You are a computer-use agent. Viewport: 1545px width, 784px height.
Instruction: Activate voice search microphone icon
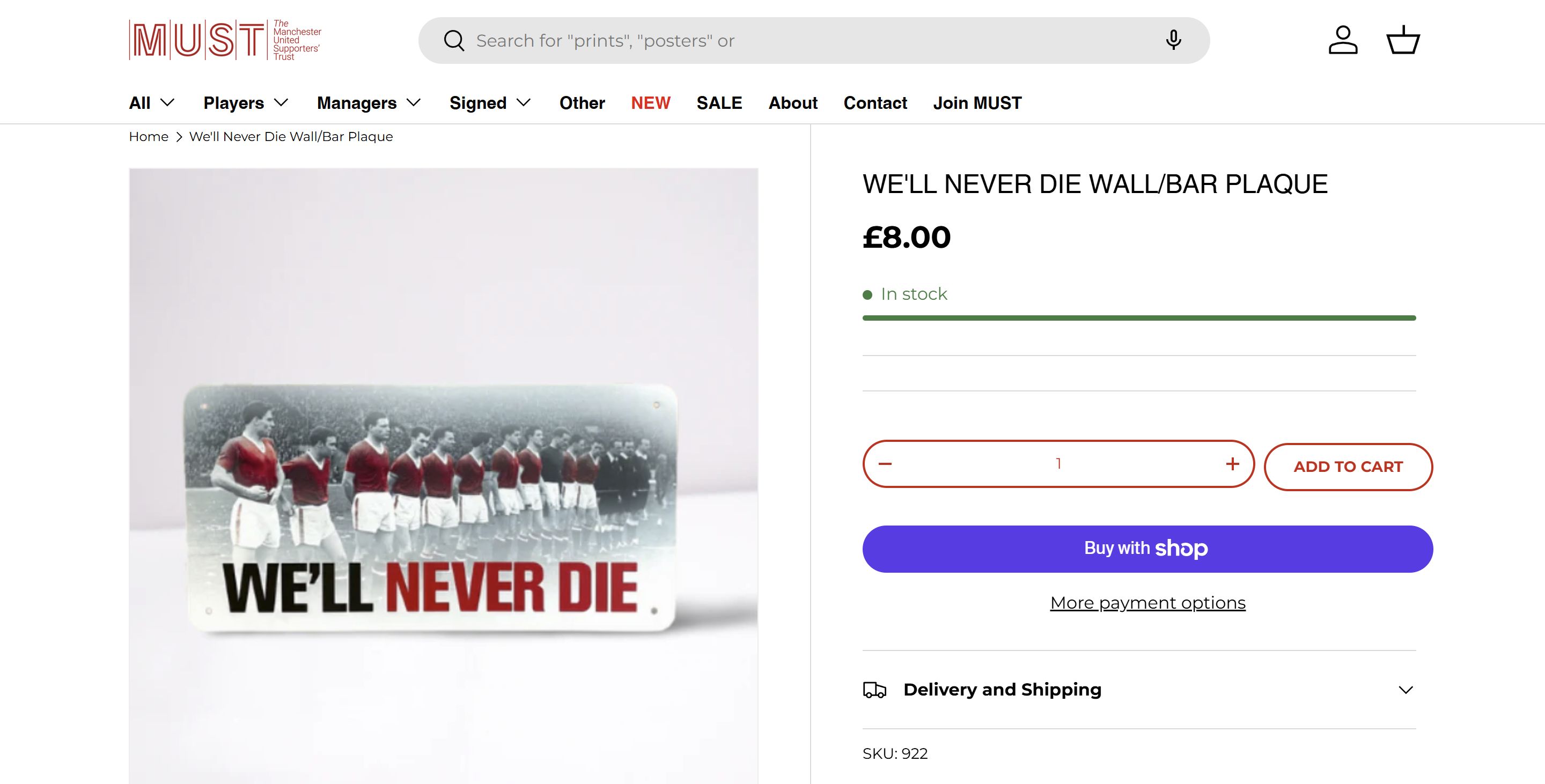[1173, 40]
